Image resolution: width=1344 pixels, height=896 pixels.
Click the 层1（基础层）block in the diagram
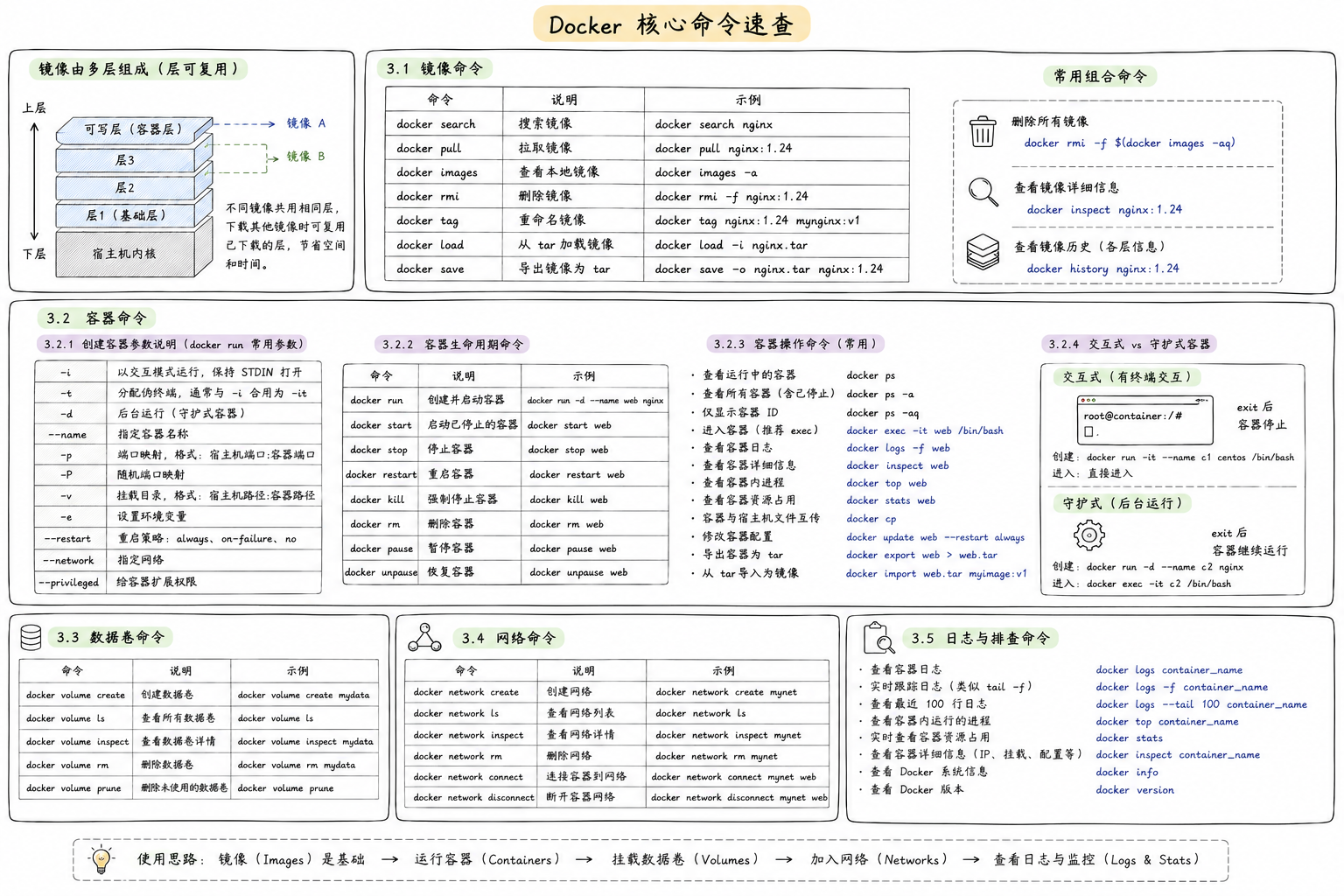pos(134,214)
